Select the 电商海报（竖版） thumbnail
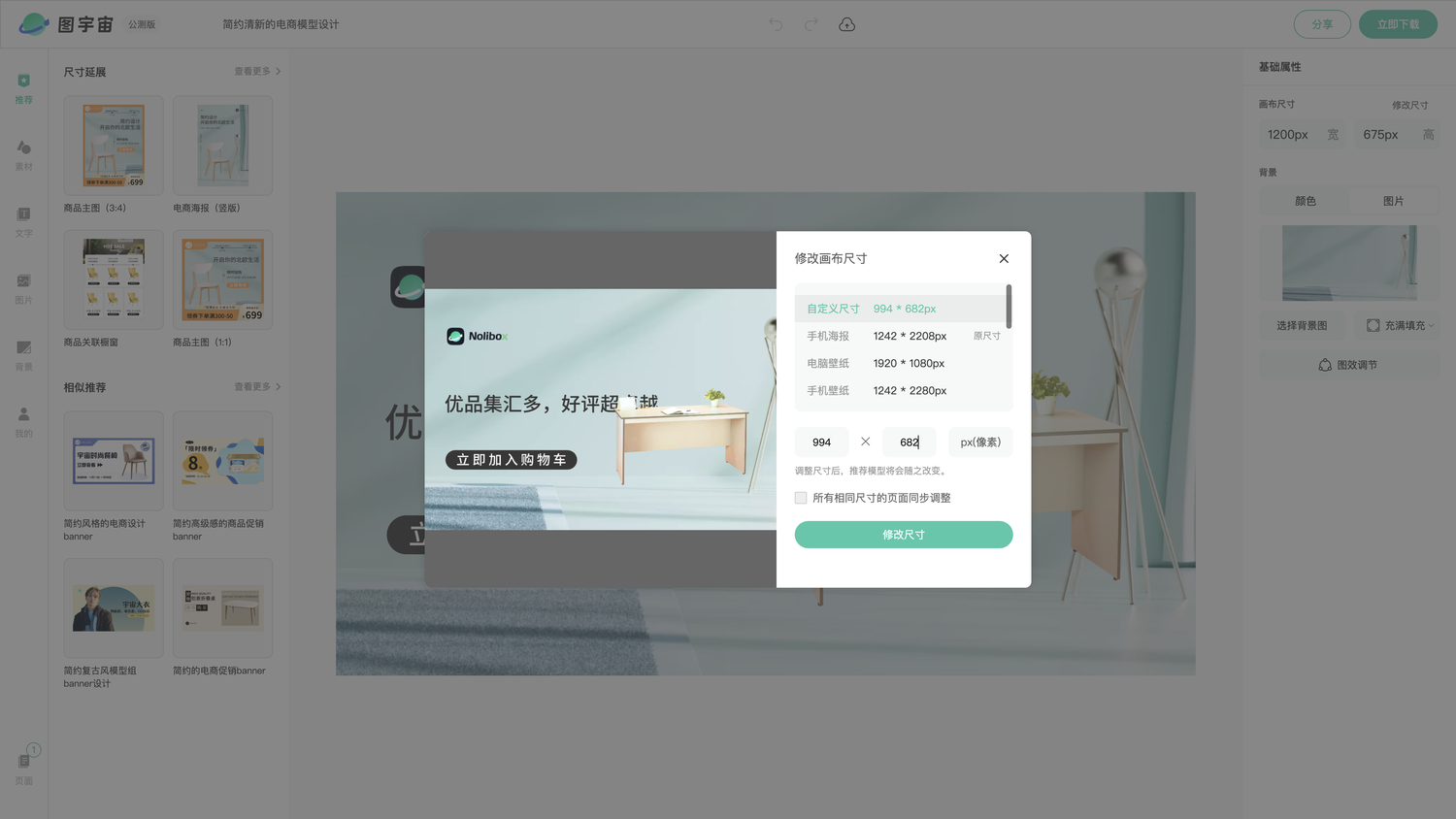Image resolution: width=1456 pixels, height=819 pixels. 222,146
